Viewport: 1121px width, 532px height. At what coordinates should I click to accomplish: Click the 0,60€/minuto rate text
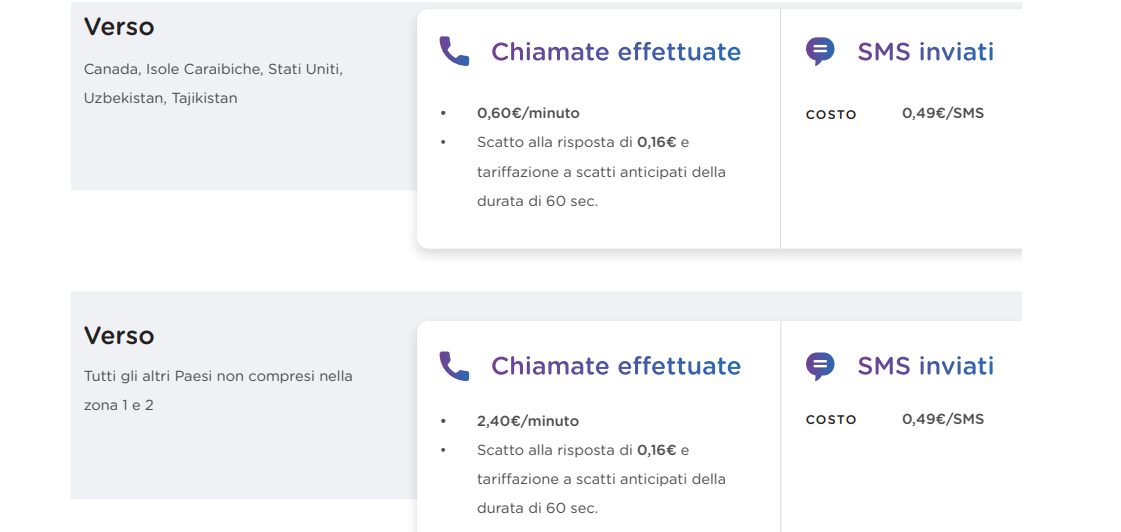click(528, 113)
